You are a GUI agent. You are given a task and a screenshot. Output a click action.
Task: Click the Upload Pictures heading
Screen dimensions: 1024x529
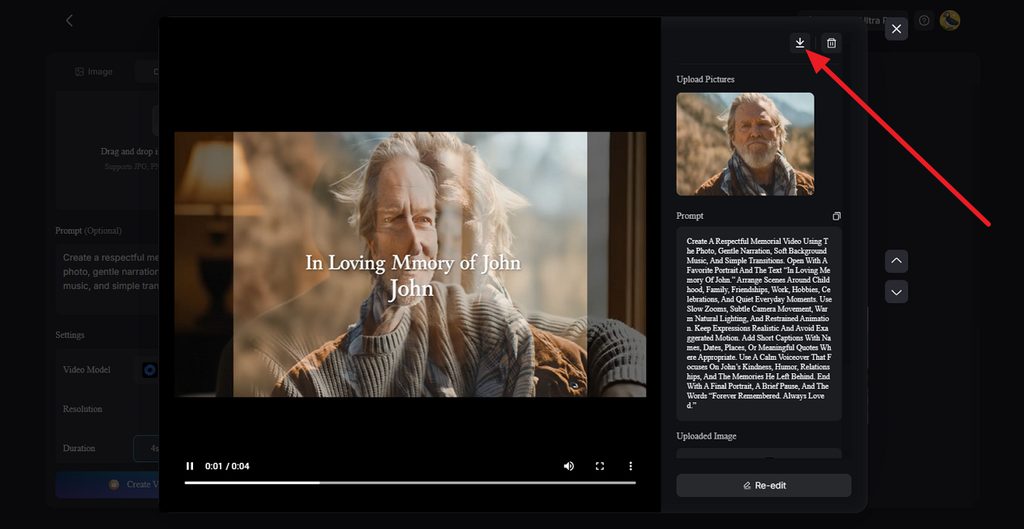705,79
